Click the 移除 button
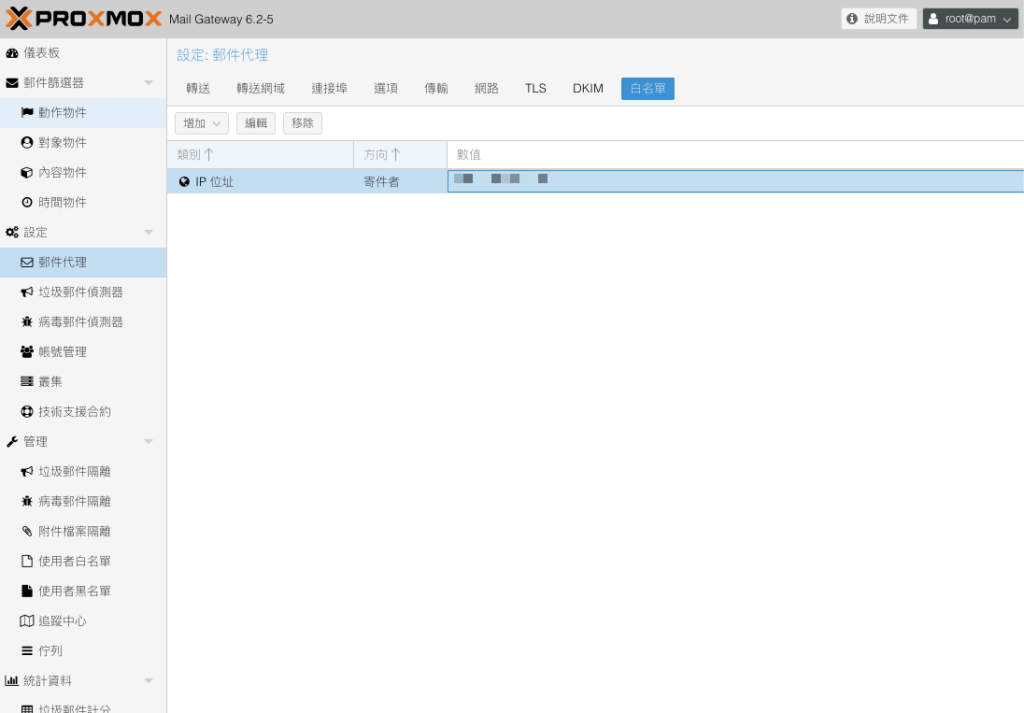This screenshot has width=1024, height=713. click(x=302, y=123)
